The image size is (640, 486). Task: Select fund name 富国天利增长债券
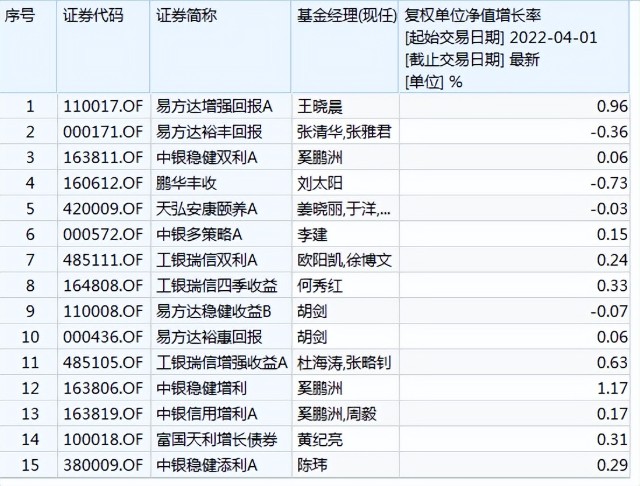tap(217, 439)
